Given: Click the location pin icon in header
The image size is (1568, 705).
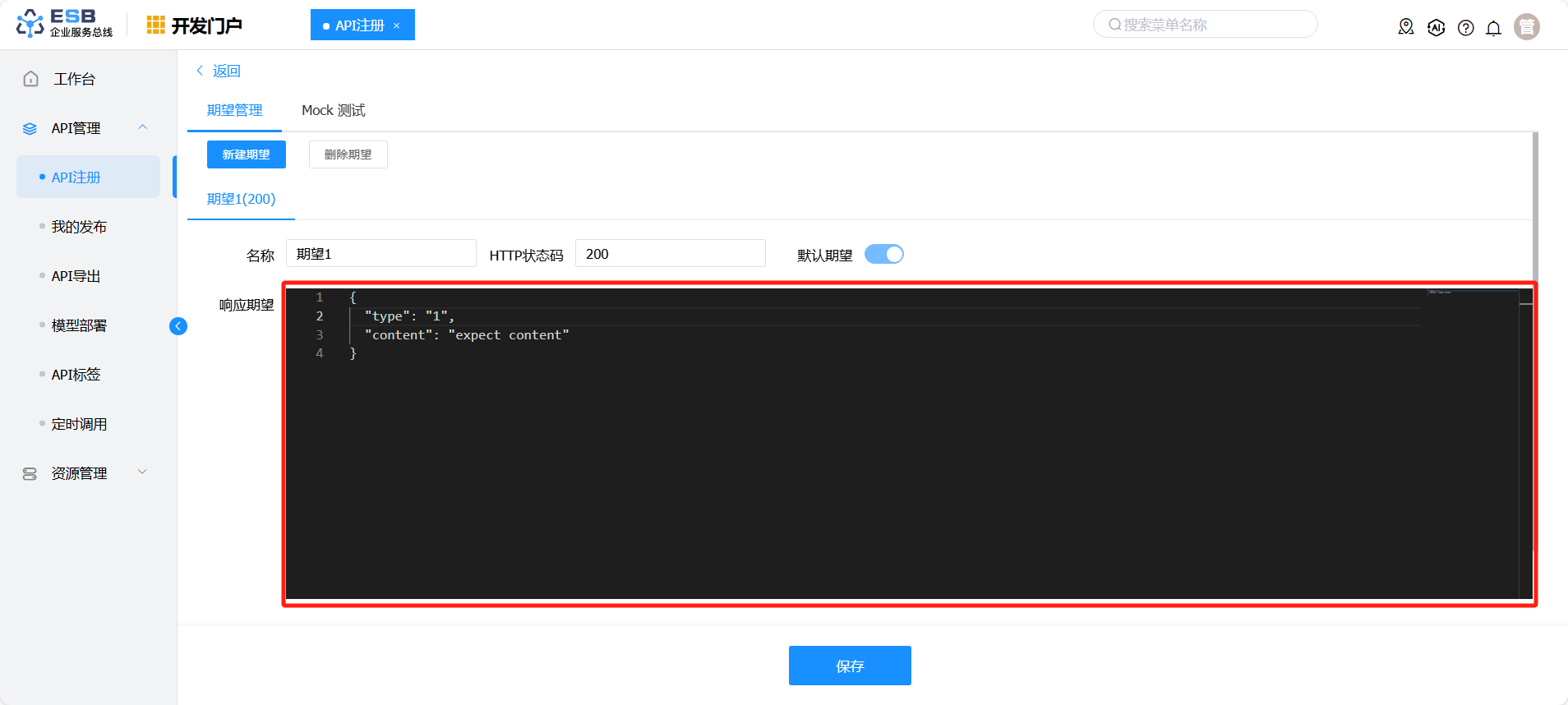Looking at the screenshot, I should (1406, 27).
